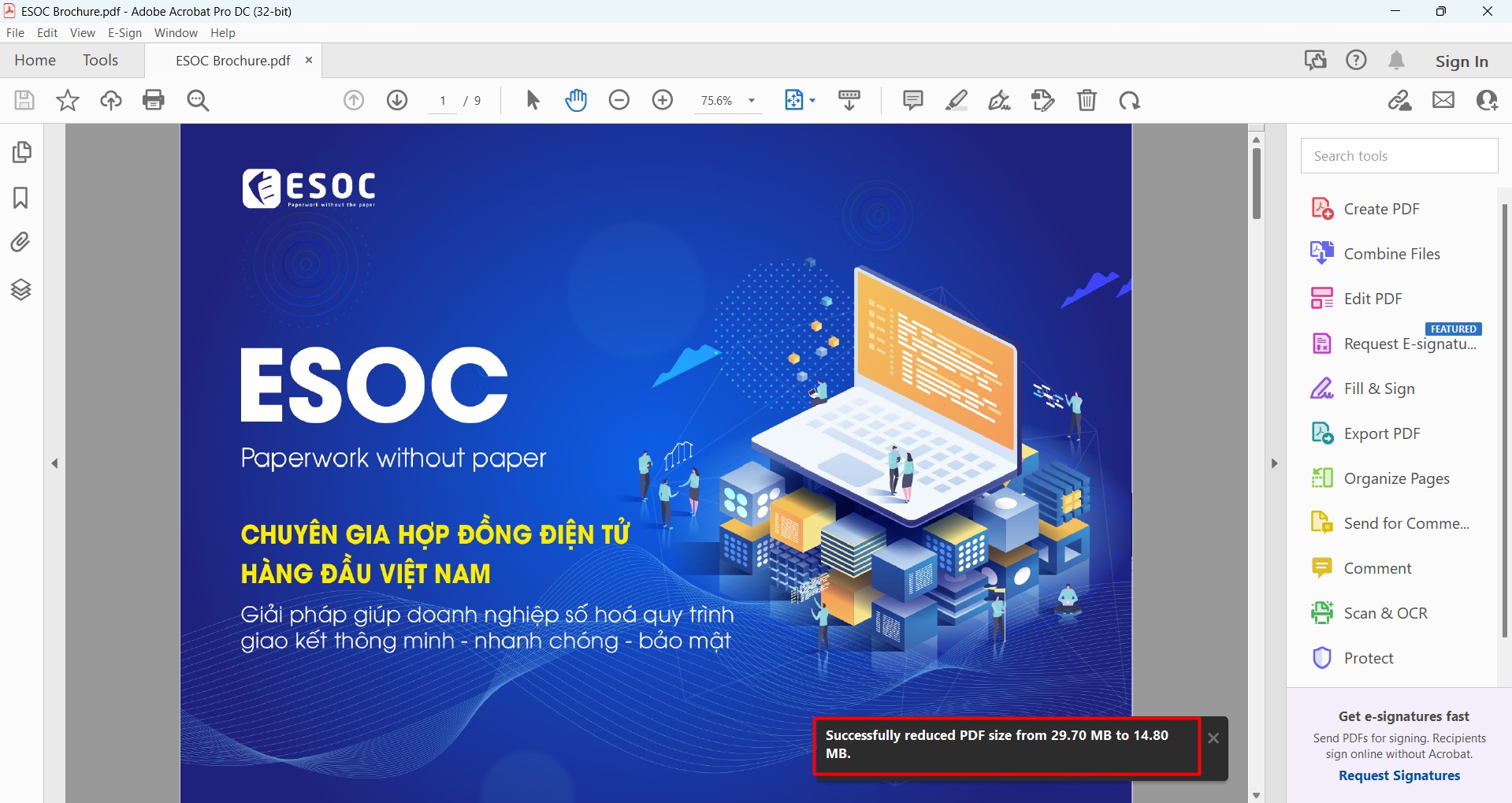The image size is (1512, 803).
Task: Click the Print file icon
Action: [x=154, y=100]
